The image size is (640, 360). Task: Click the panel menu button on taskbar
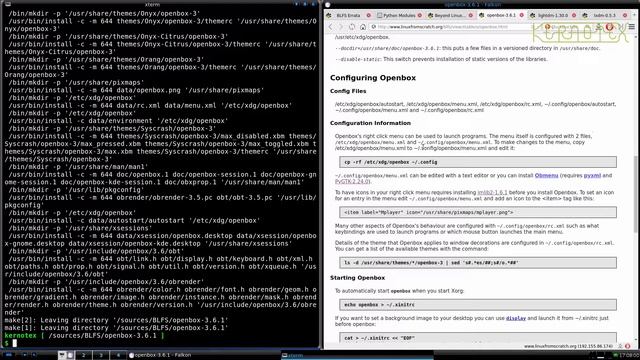pos(8,355)
